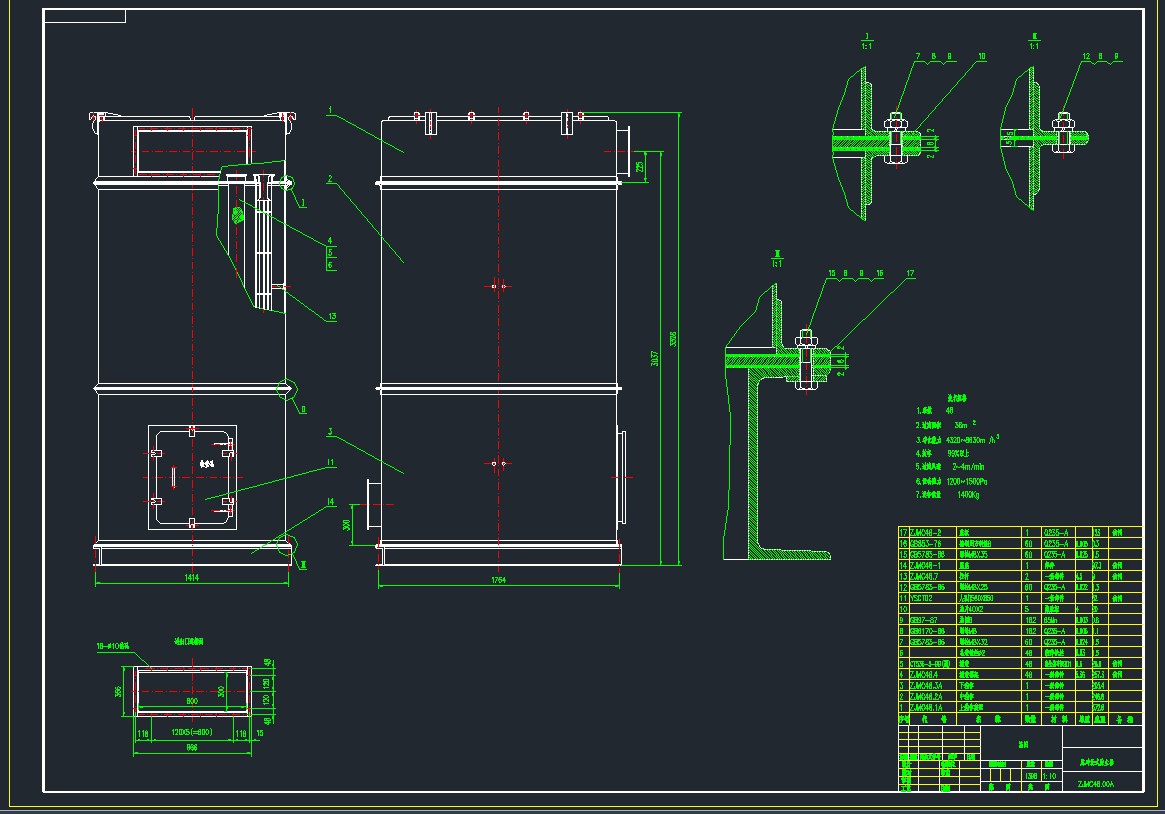Click the 18-#10 hole callout label
The height and width of the screenshot is (814, 1165).
coord(113,646)
